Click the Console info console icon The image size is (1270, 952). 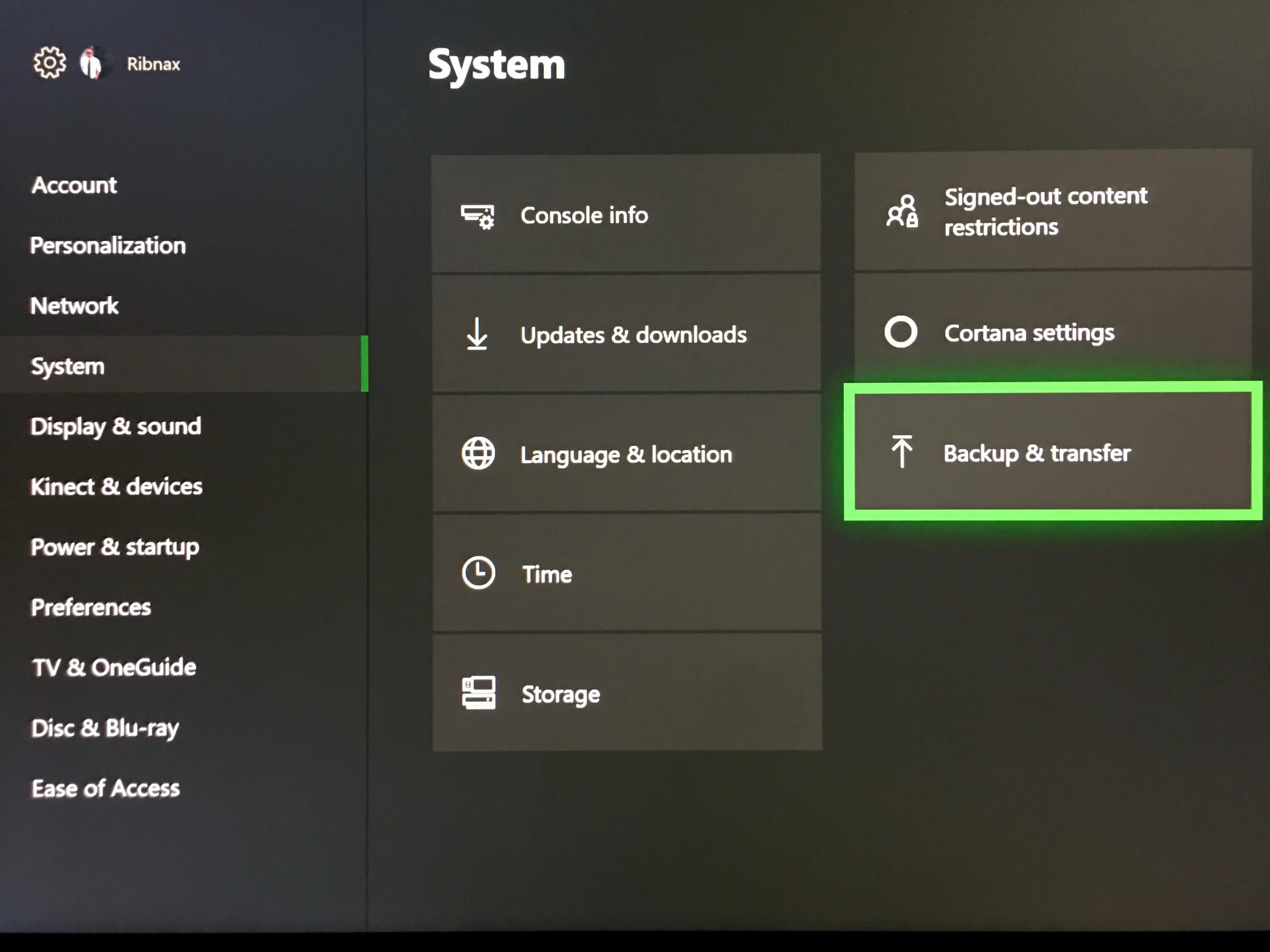[477, 216]
